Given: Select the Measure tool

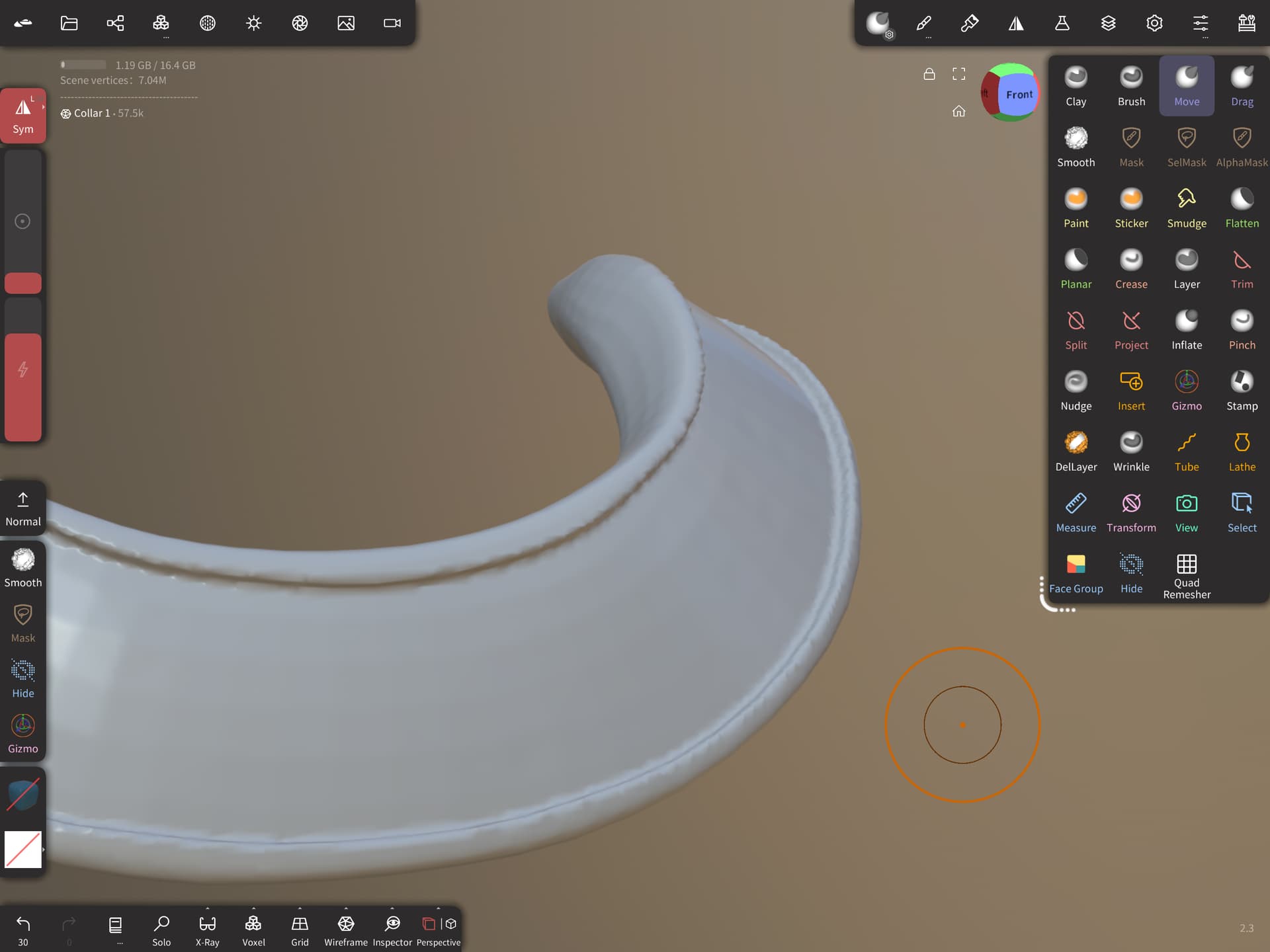Looking at the screenshot, I should tap(1076, 512).
